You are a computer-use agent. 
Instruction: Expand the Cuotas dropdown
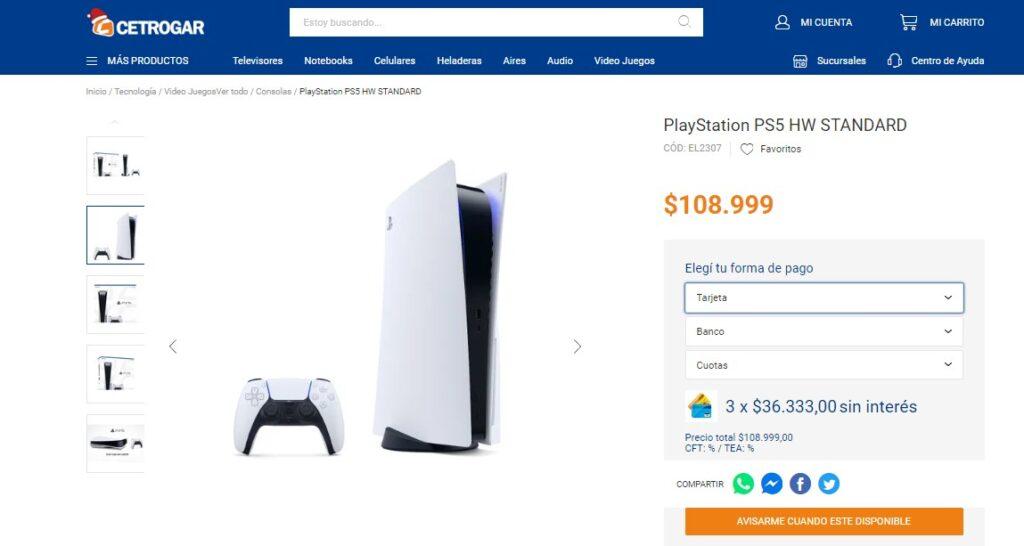(x=824, y=365)
